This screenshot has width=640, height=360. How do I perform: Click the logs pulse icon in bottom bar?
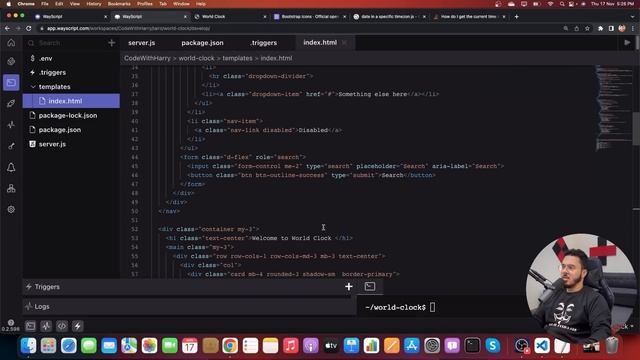point(46,326)
